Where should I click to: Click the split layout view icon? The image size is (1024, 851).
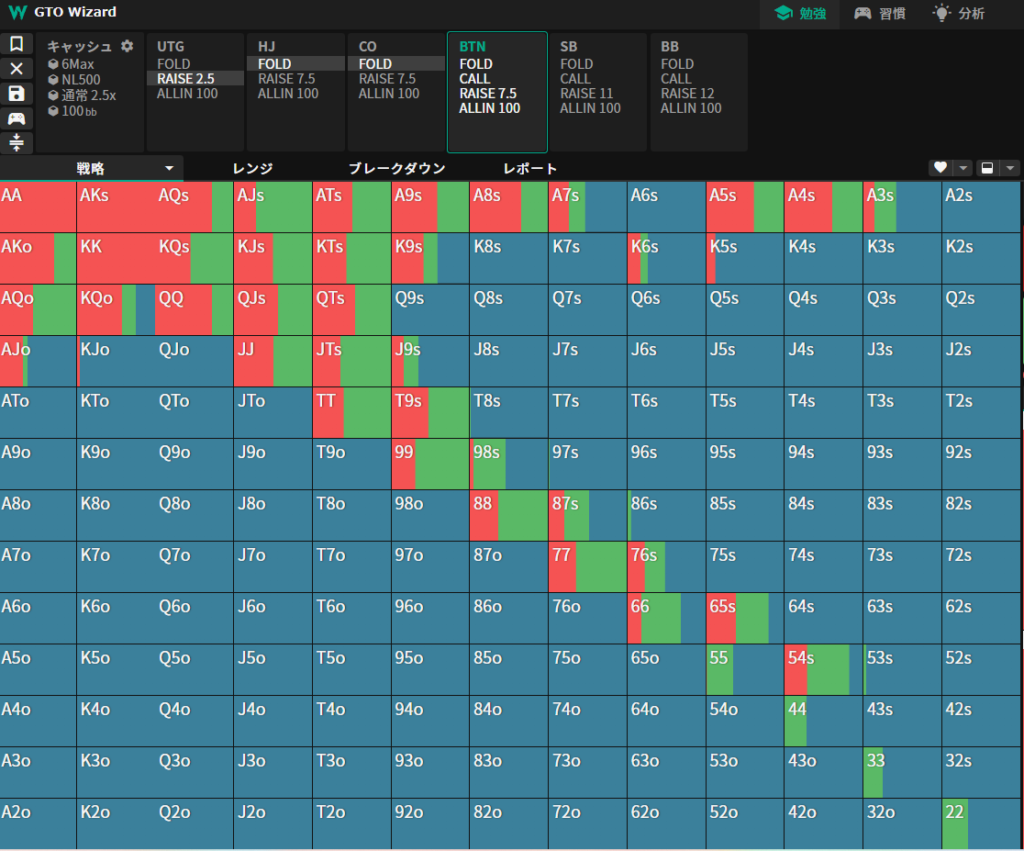(x=987, y=168)
